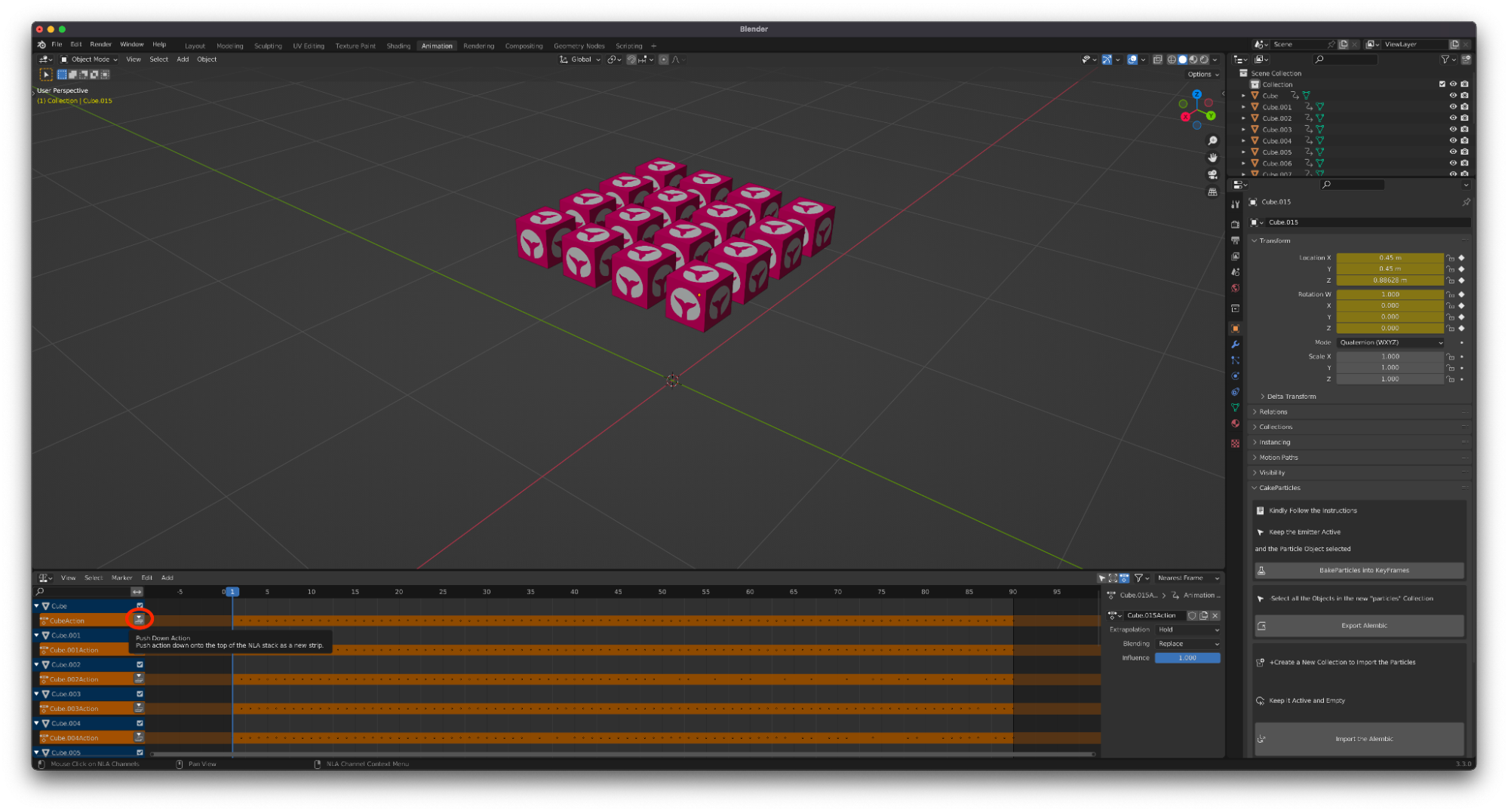
Task: Switch to the Geometry Nodes workspace tab
Action: click(x=579, y=46)
